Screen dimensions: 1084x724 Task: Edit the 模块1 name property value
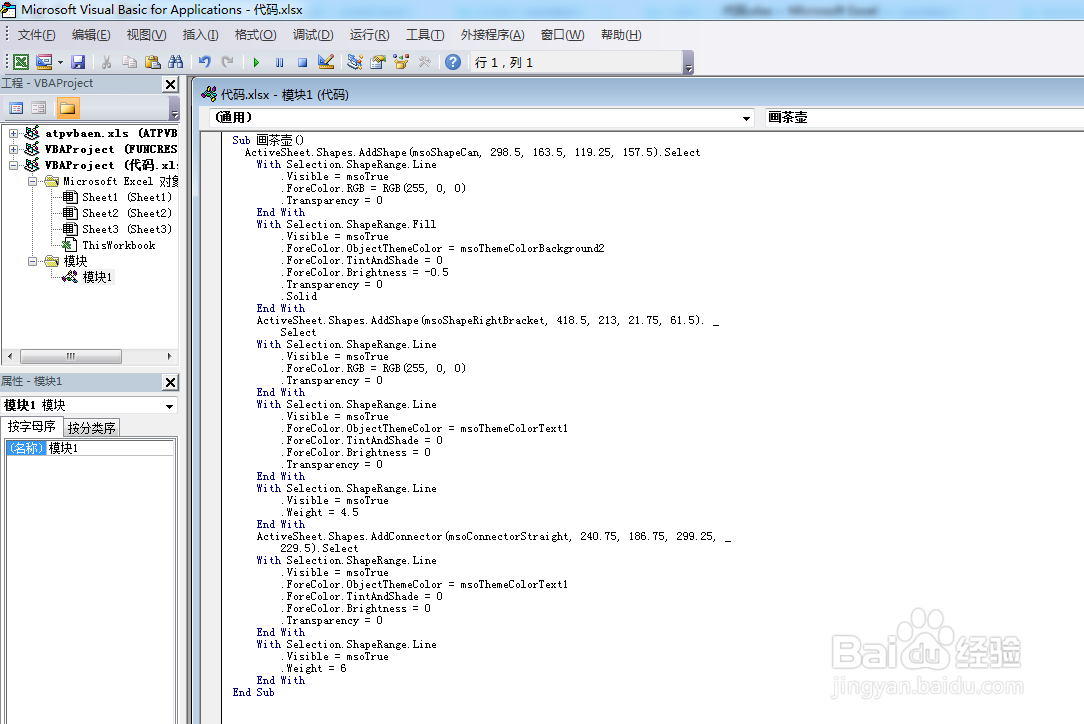(x=110, y=448)
